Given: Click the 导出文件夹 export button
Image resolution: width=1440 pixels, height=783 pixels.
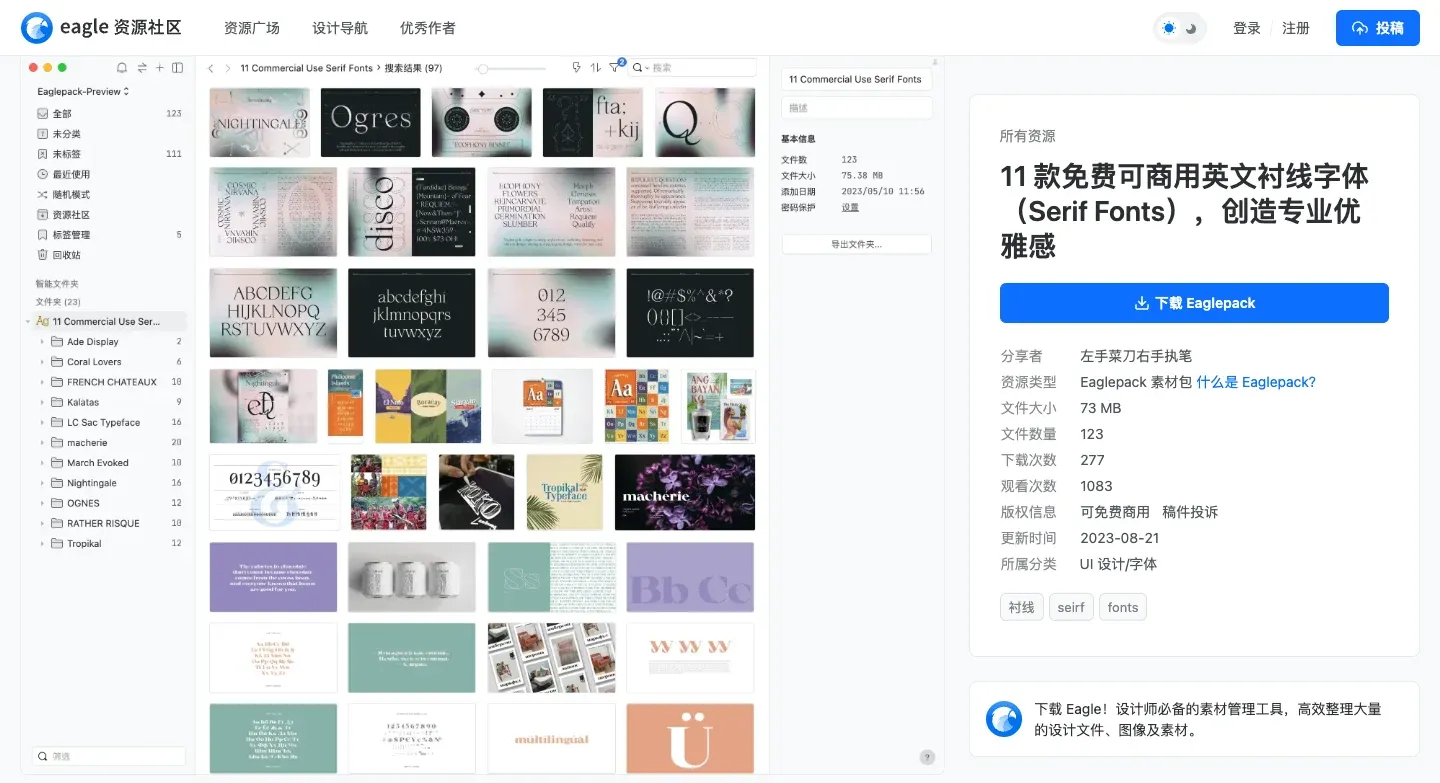Looking at the screenshot, I should click(857, 244).
